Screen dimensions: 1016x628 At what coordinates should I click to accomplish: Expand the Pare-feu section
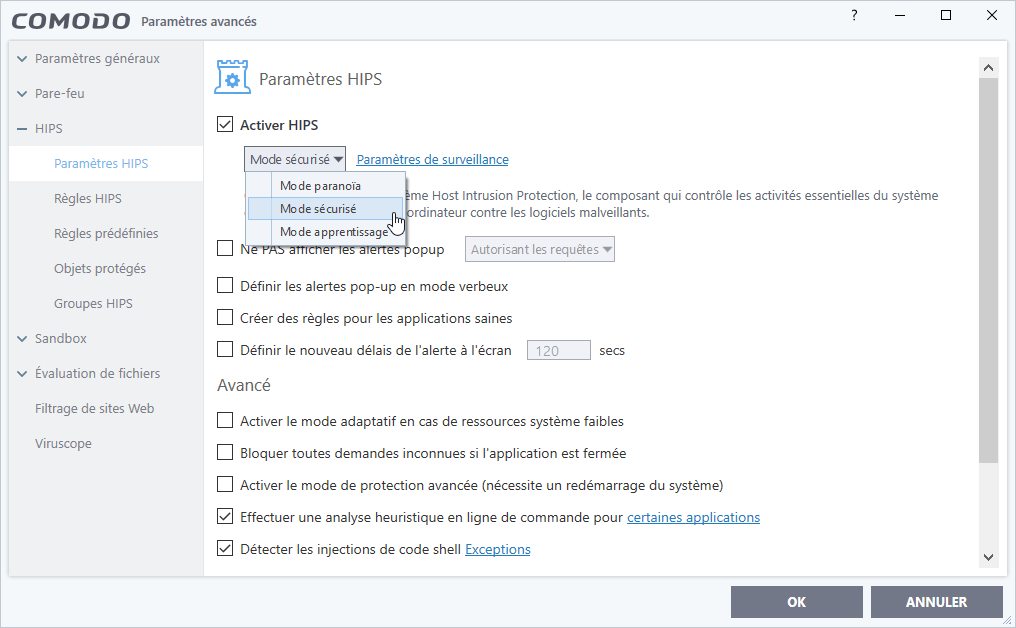22,94
